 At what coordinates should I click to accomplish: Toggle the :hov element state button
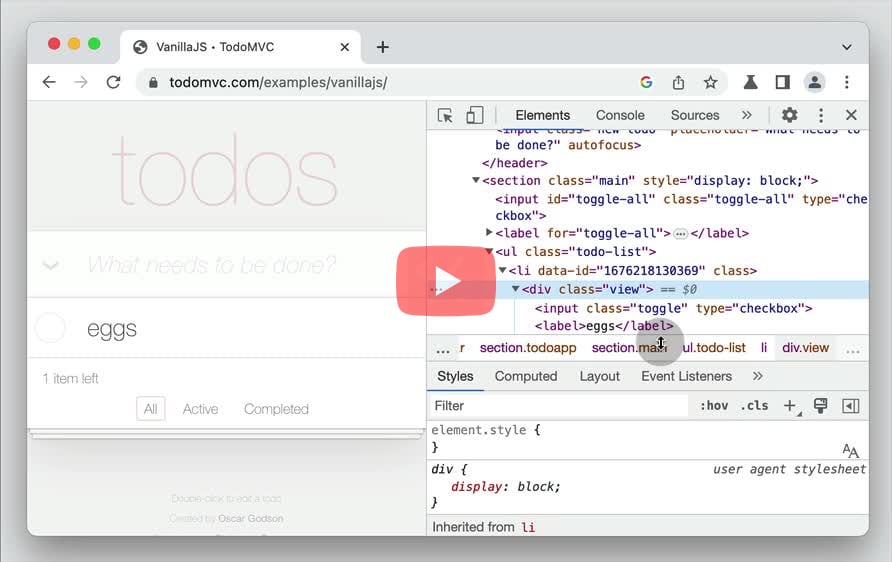point(714,406)
